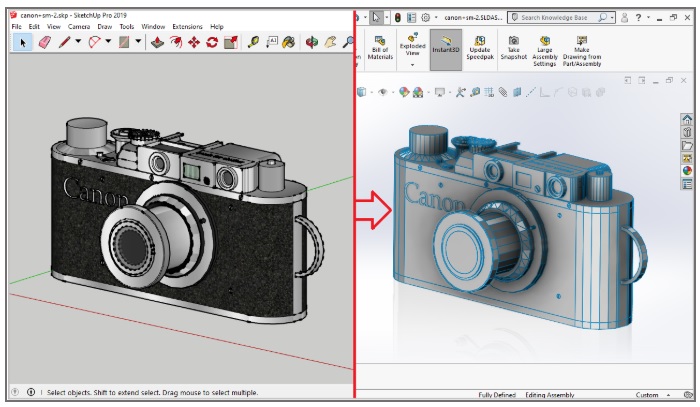Viewport: 700px width, 407px height.
Task: Expand the Options gear dropdown arrow
Action: click(x=436, y=18)
